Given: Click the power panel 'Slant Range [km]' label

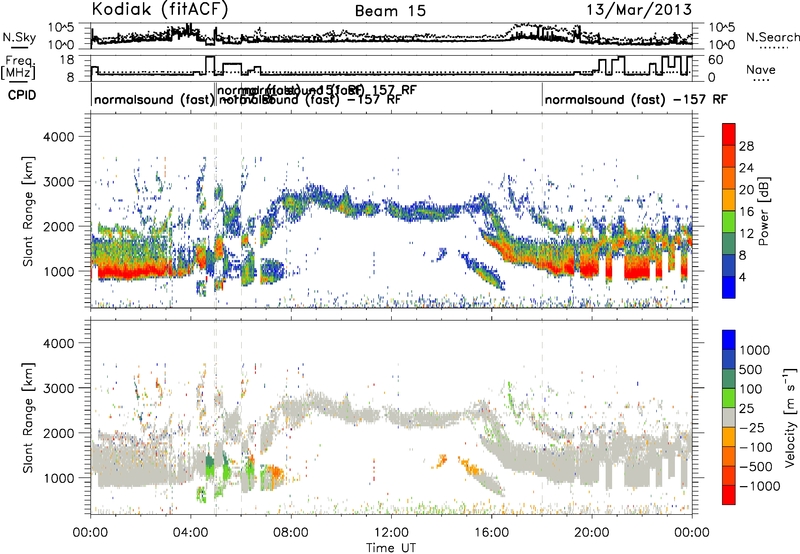Looking at the screenshot, I should pos(28,211).
